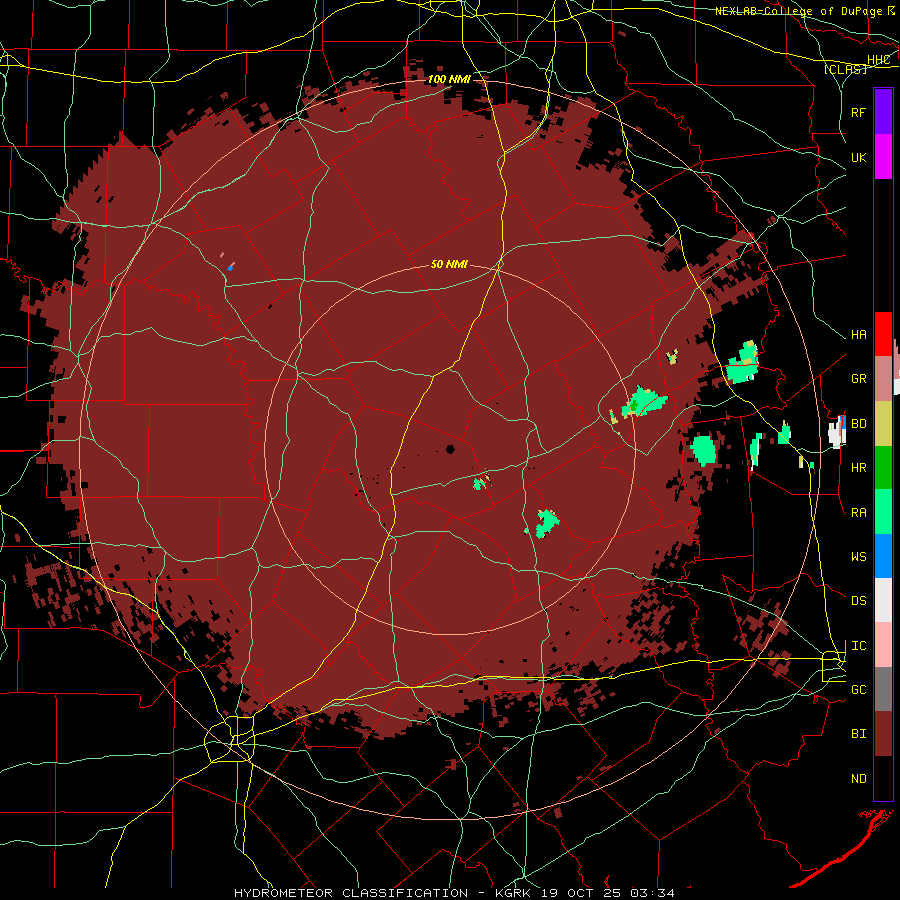Screen dimensions: 900x900
Task: Click the black radar site dot at center
Action: tap(450, 449)
